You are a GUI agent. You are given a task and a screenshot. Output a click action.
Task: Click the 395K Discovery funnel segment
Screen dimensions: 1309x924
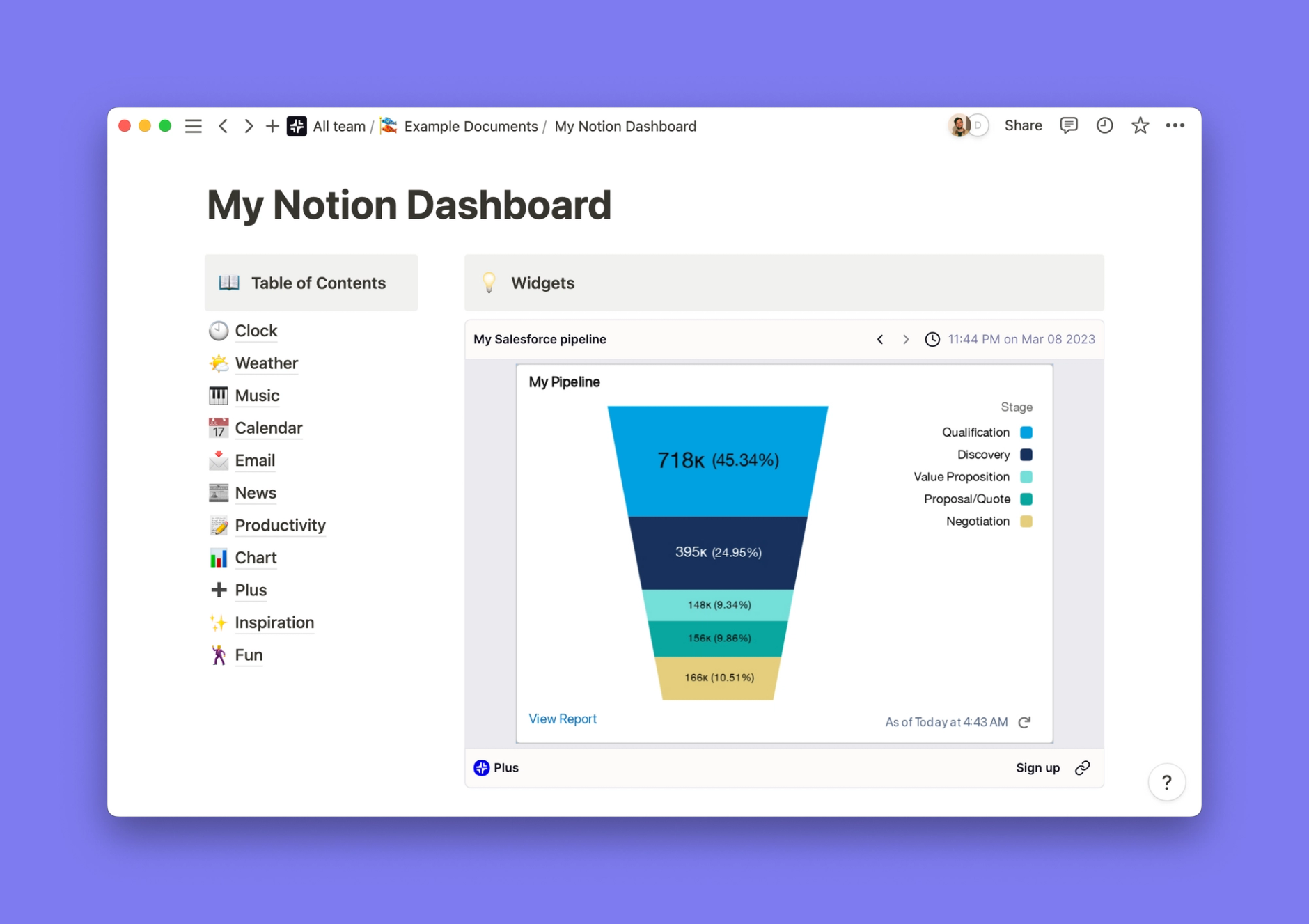(x=718, y=553)
